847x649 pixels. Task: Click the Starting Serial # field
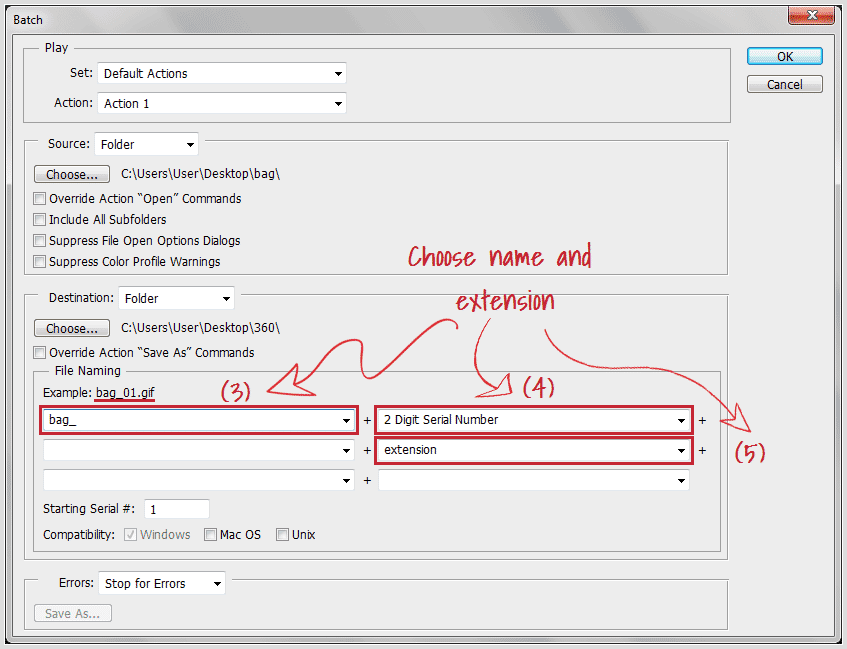[x=177, y=509]
